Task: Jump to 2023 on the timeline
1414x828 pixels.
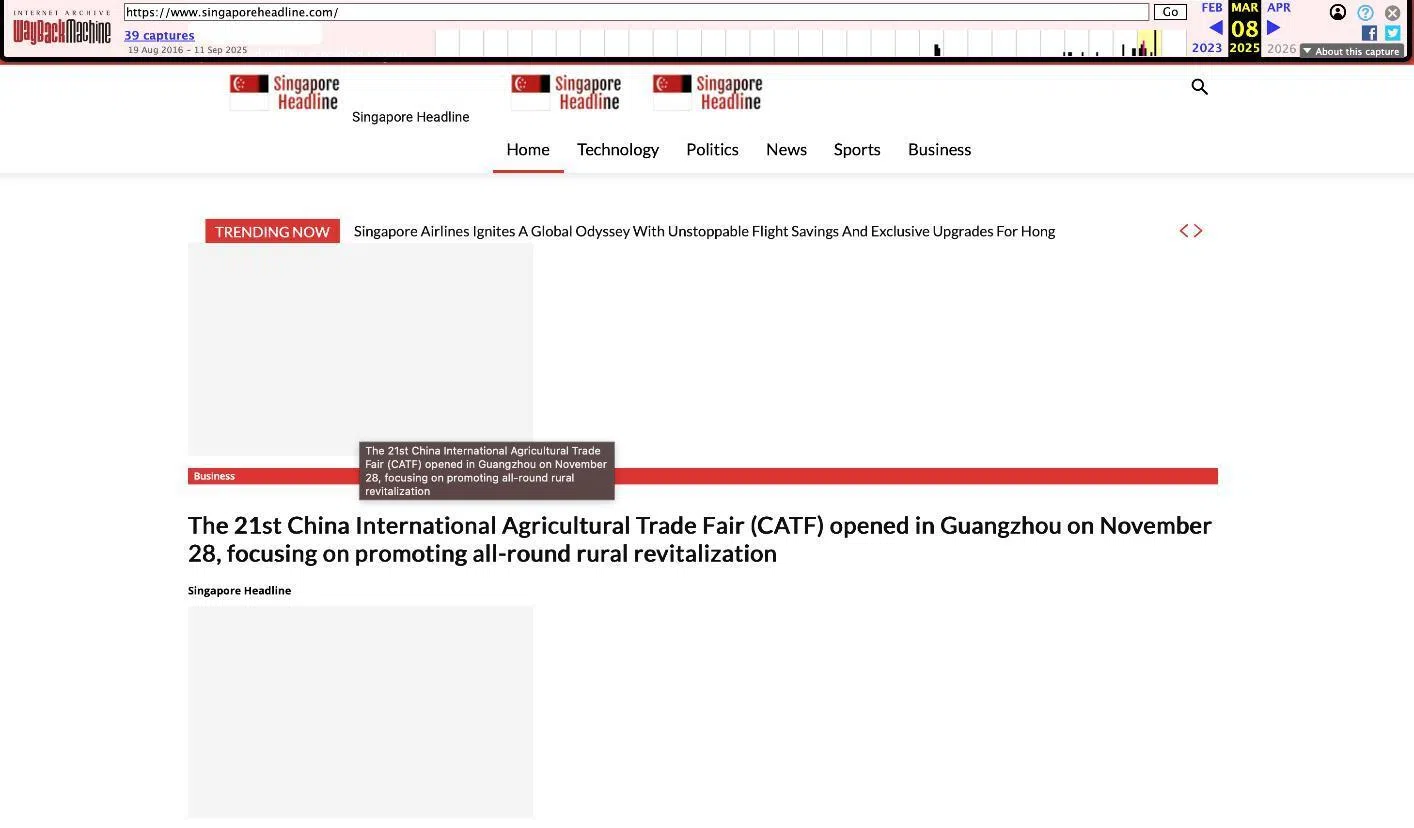Action: [1206, 48]
